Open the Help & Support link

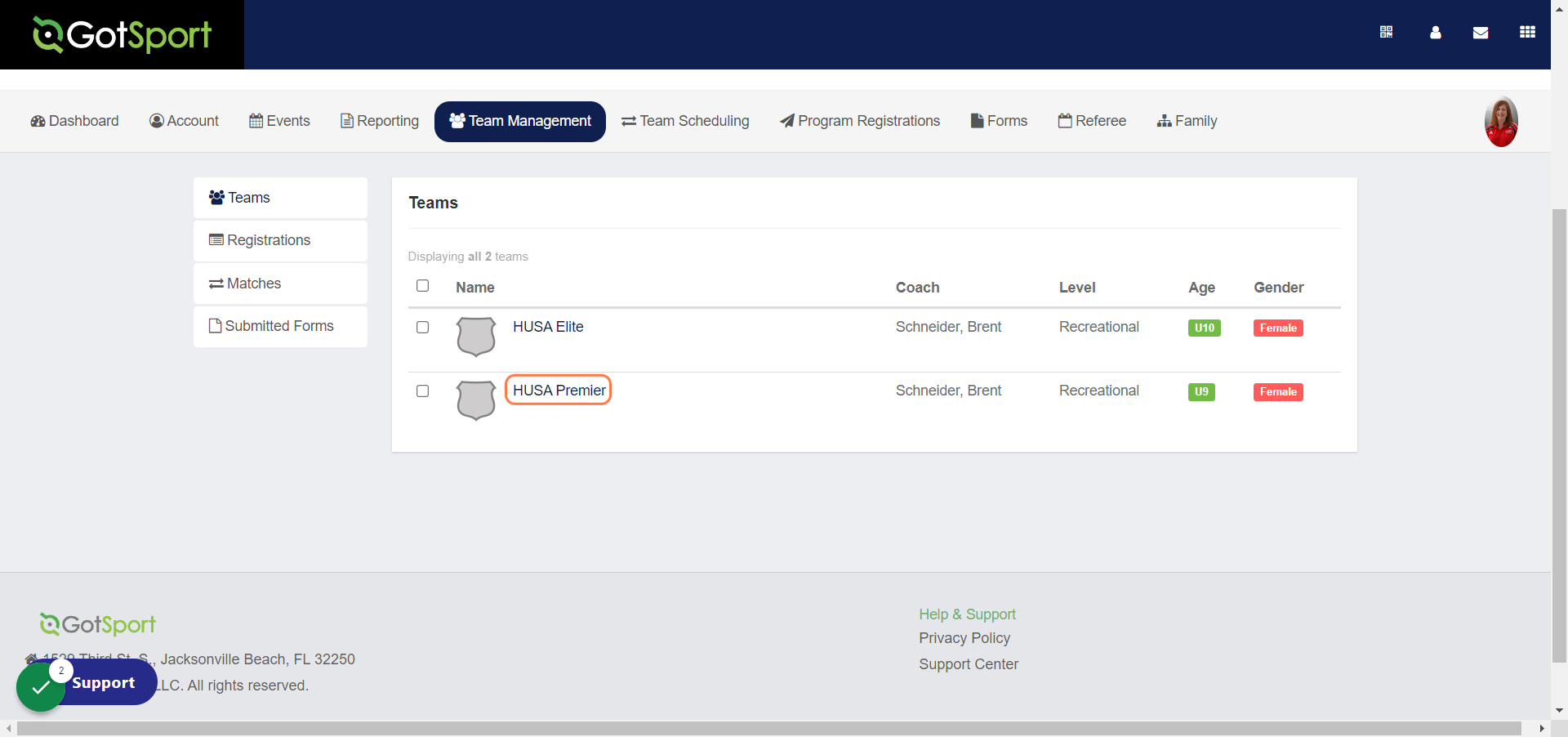[x=967, y=614]
